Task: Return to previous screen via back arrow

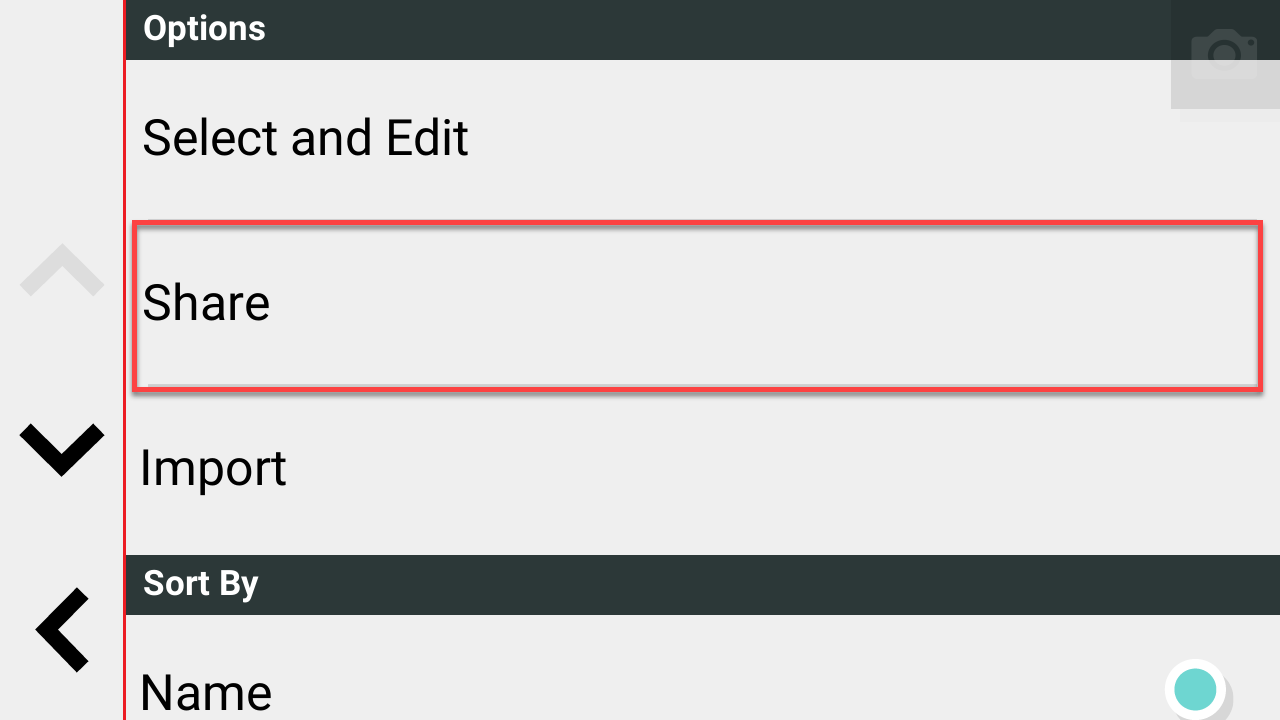Action: (63, 629)
